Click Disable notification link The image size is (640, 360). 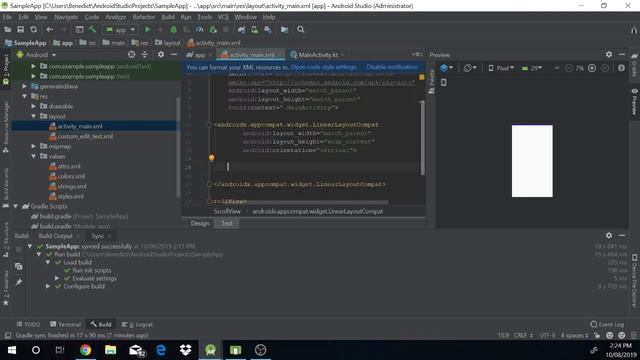(x=392, y=67)
